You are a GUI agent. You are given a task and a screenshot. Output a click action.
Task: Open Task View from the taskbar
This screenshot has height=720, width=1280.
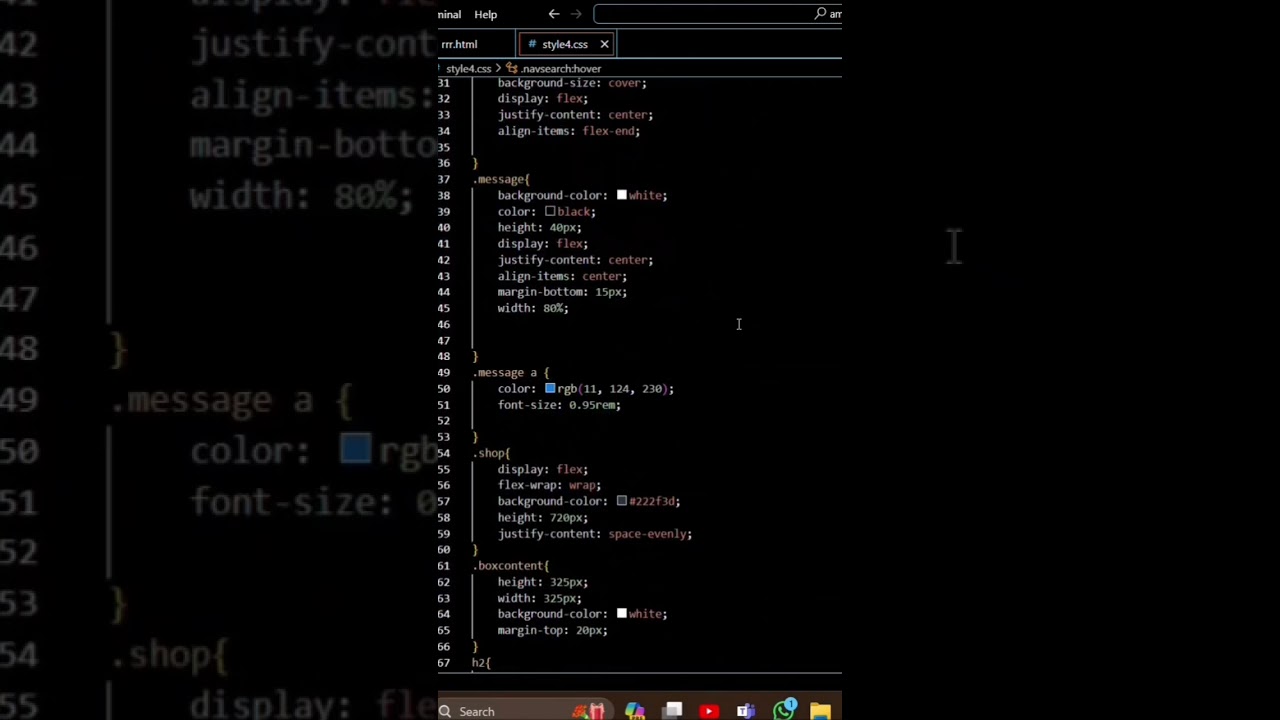click(x=673, y=711)
